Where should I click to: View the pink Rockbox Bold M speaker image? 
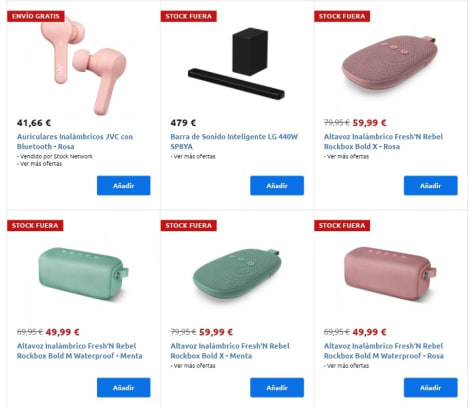click(x=390, y=273)
